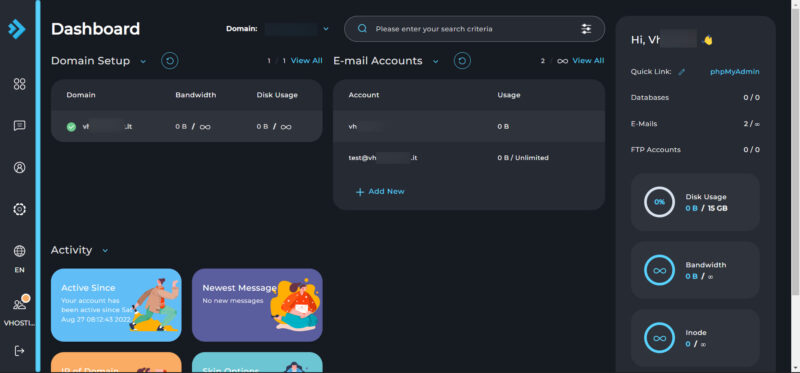Open search filter options sliders icon

tap(586, 29)
